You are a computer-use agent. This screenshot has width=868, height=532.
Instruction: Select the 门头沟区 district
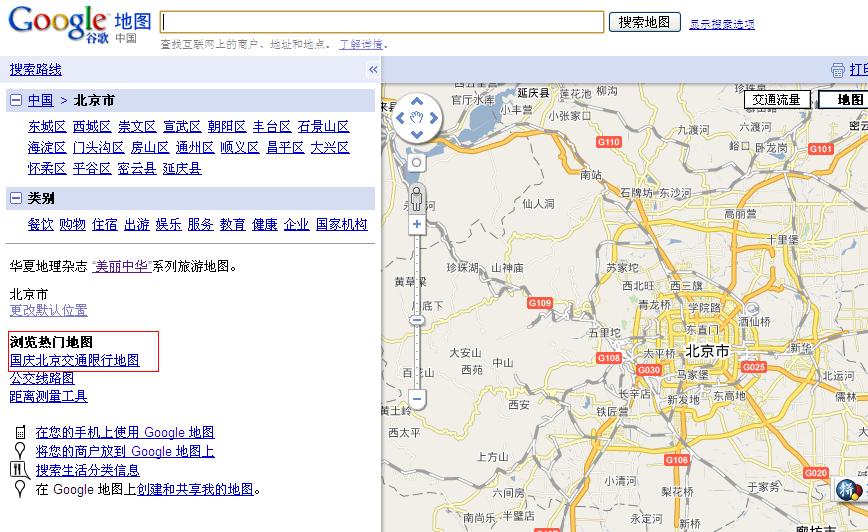[x=99, y=148]
